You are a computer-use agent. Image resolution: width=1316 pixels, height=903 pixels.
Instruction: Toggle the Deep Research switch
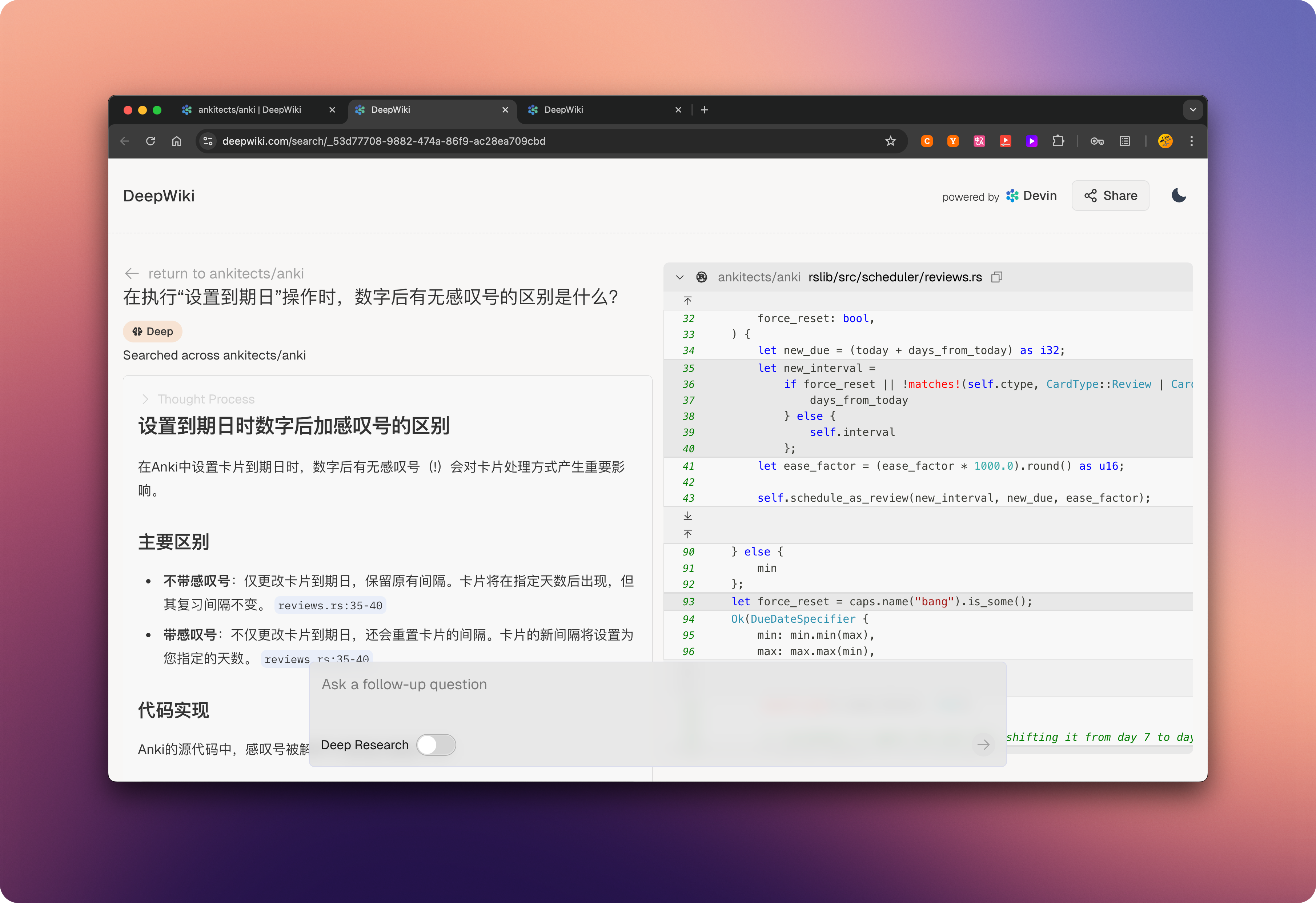pos(436,745)
